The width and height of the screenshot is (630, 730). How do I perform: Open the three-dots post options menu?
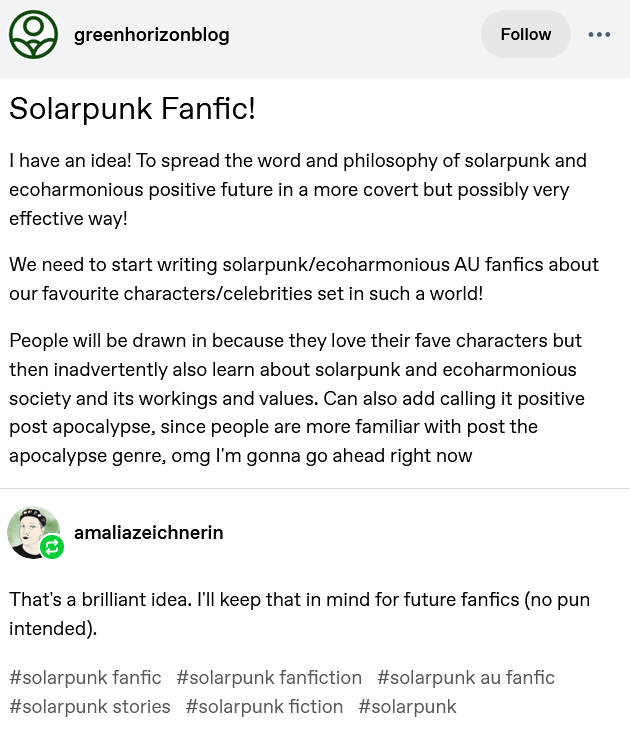(599, 35)
